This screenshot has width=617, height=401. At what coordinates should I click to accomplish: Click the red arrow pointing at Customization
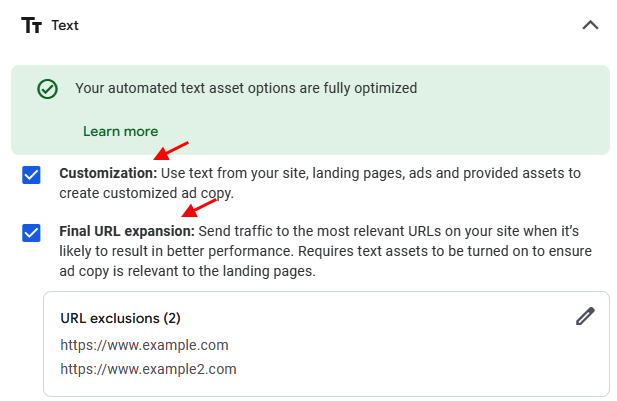click(x=171, y=151)
